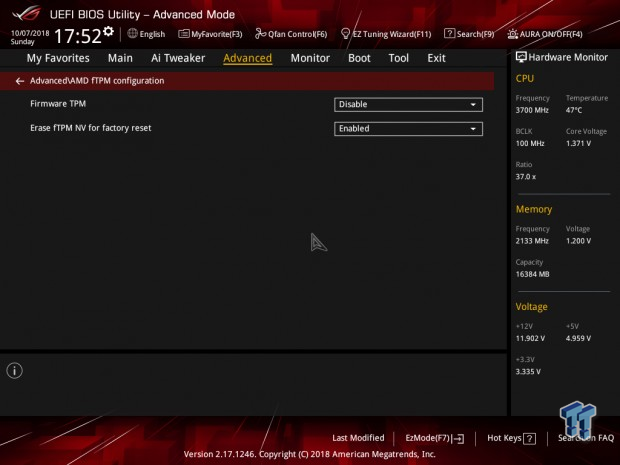Click the ROG logo at top left

[x=26, y=13]
